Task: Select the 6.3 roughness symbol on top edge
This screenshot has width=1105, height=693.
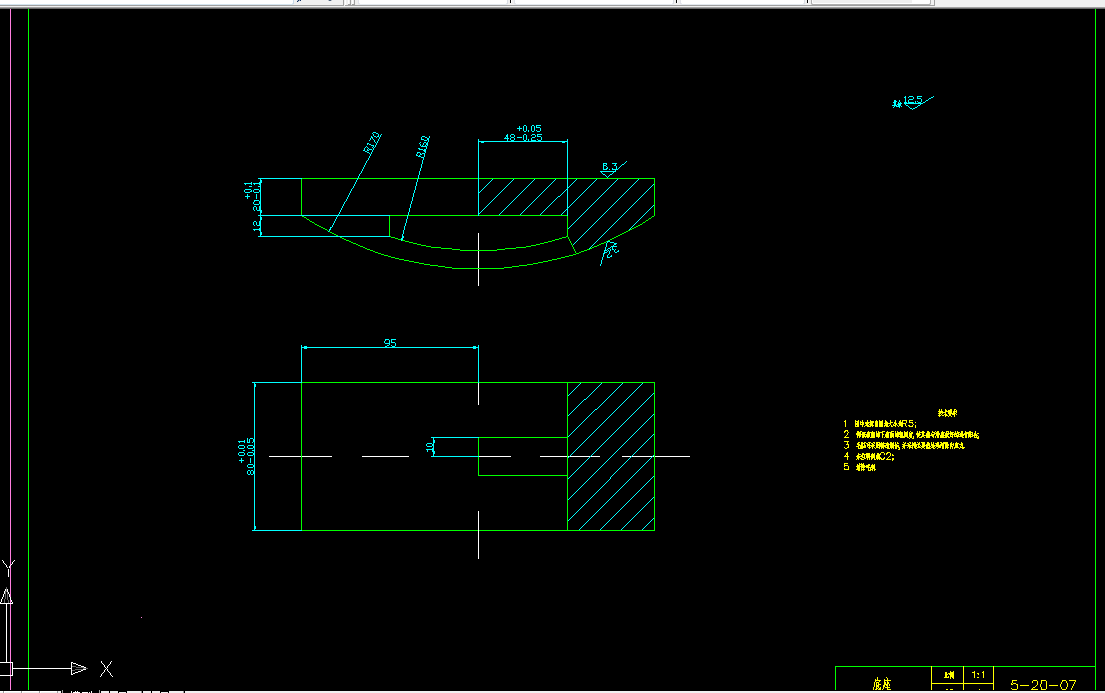Action: tap(613, 168)
